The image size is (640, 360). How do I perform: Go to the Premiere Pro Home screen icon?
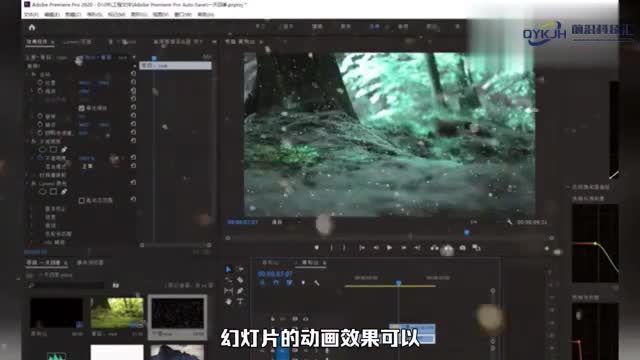(x=32, y=27)
